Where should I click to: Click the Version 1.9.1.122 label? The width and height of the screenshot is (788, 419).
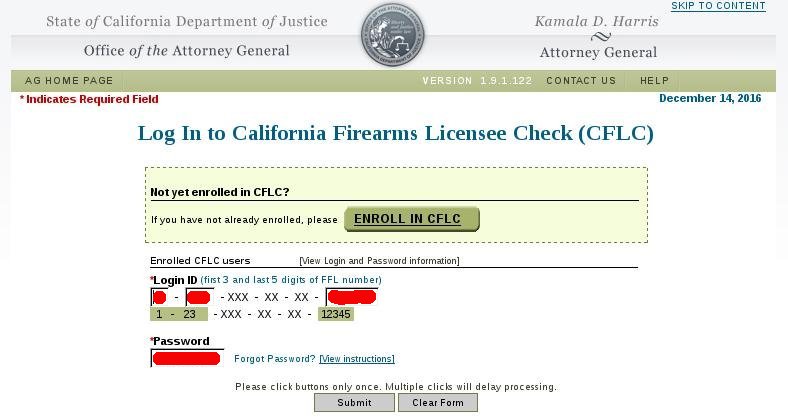[477, 80]
